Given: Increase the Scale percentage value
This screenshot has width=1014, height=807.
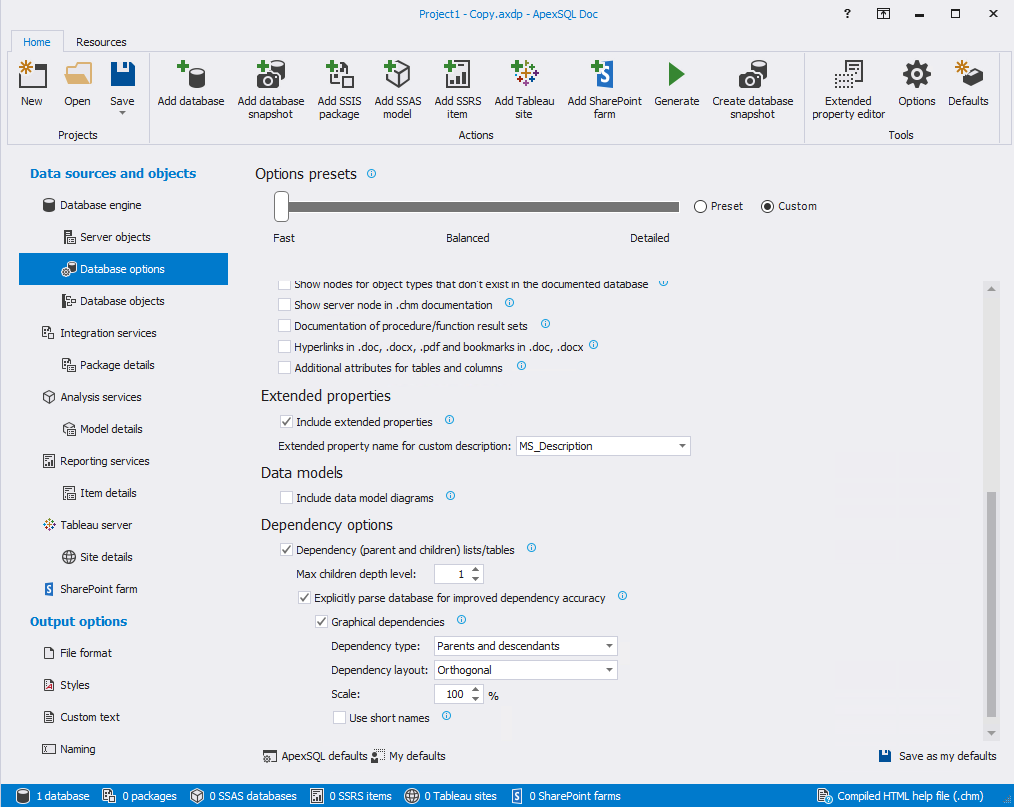Looking at the screenshot, I should [x=476, y=690].
